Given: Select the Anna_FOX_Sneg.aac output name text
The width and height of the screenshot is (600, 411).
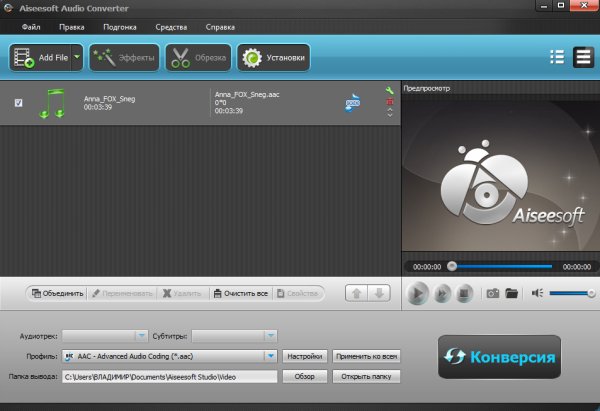Looking at the screenshot, I should pos(247,95).
